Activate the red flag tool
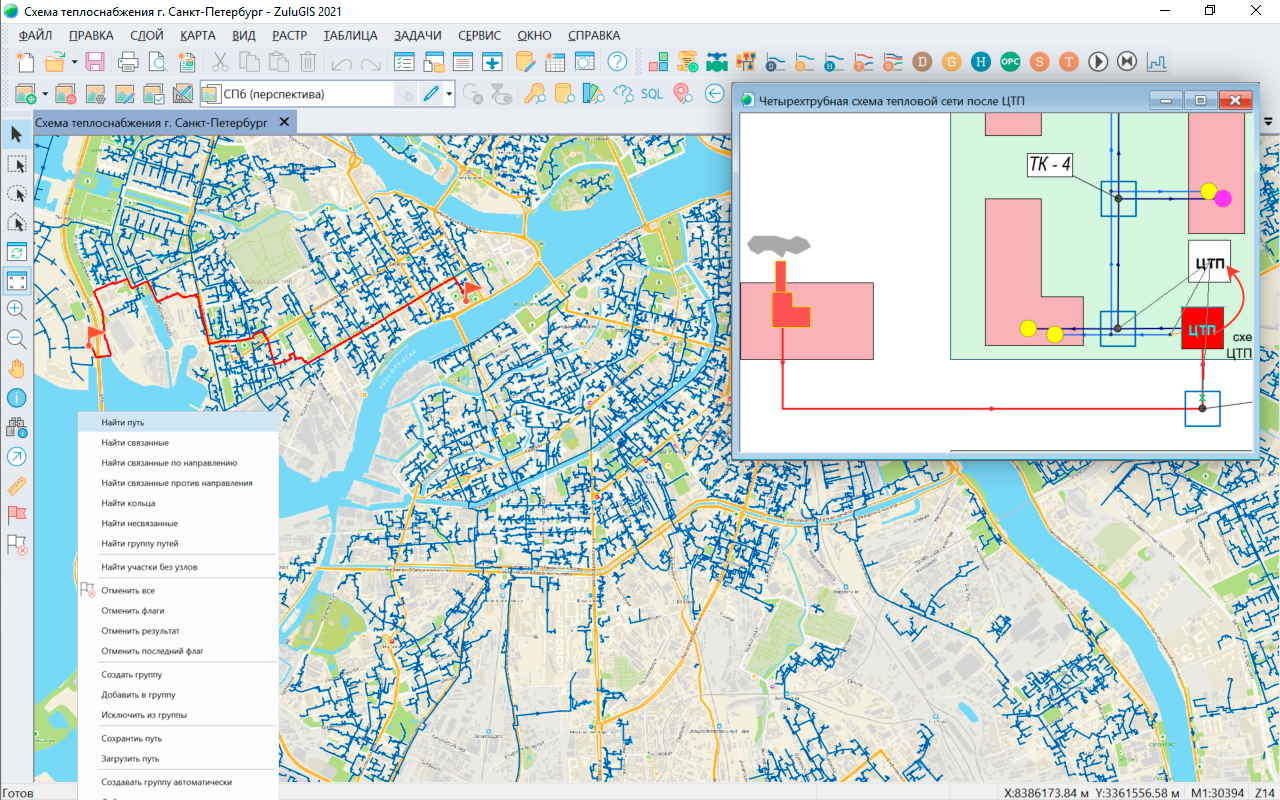Viewport: 1280px width, 800px height. pyautogui.click(x=17, y=514)
